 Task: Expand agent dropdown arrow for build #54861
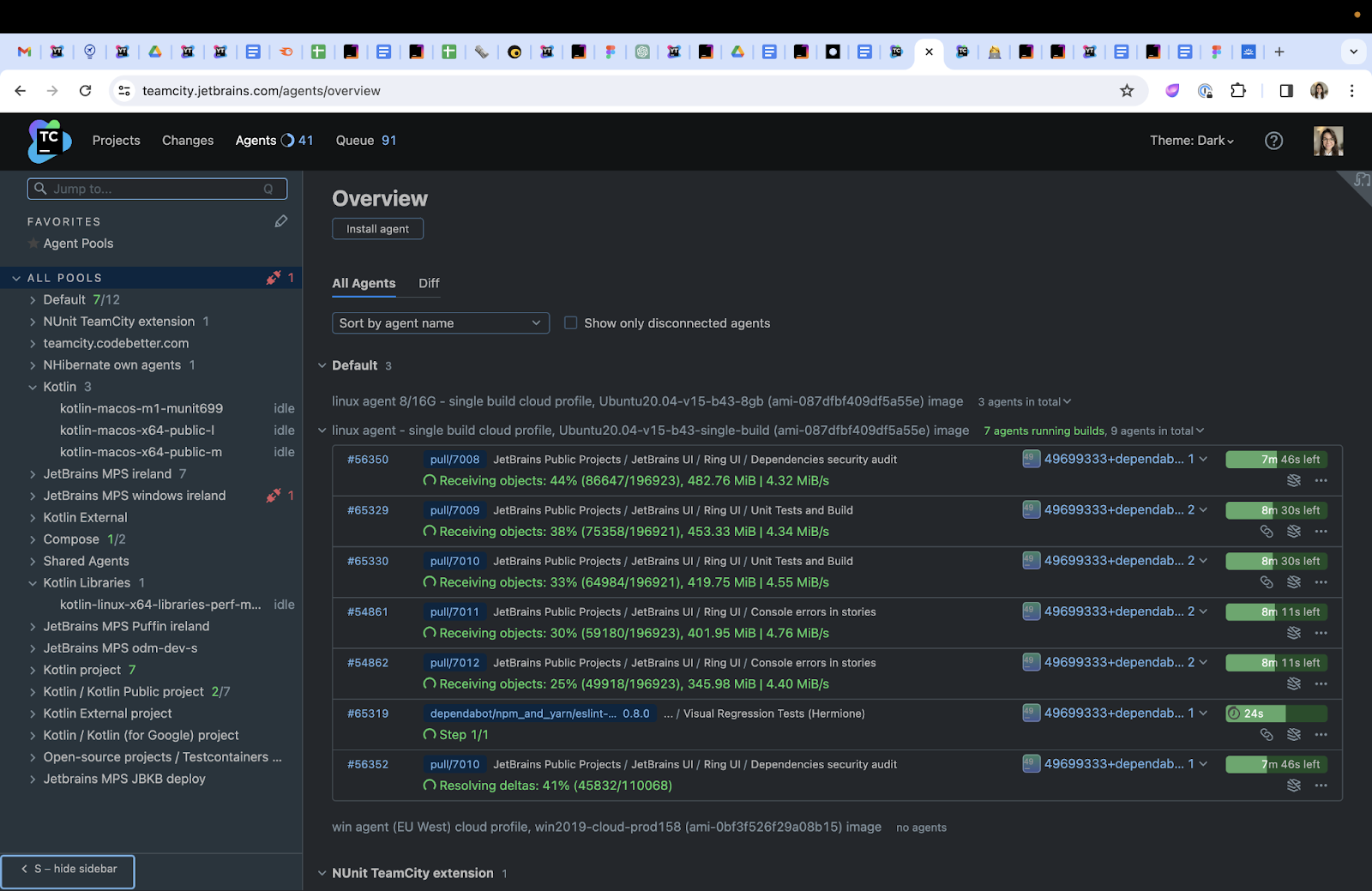(x=1203, y=611)
